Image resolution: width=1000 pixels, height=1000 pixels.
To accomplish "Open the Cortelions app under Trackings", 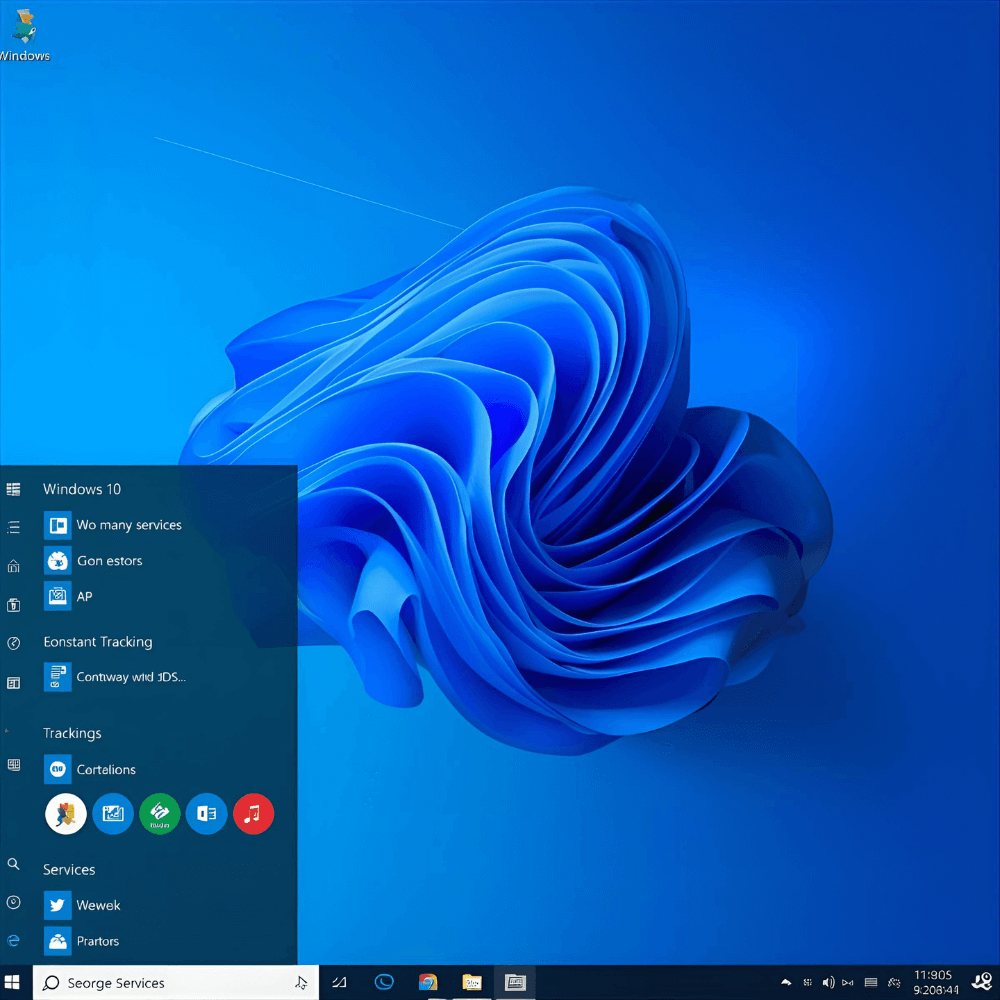I will [x=105, y=769].
